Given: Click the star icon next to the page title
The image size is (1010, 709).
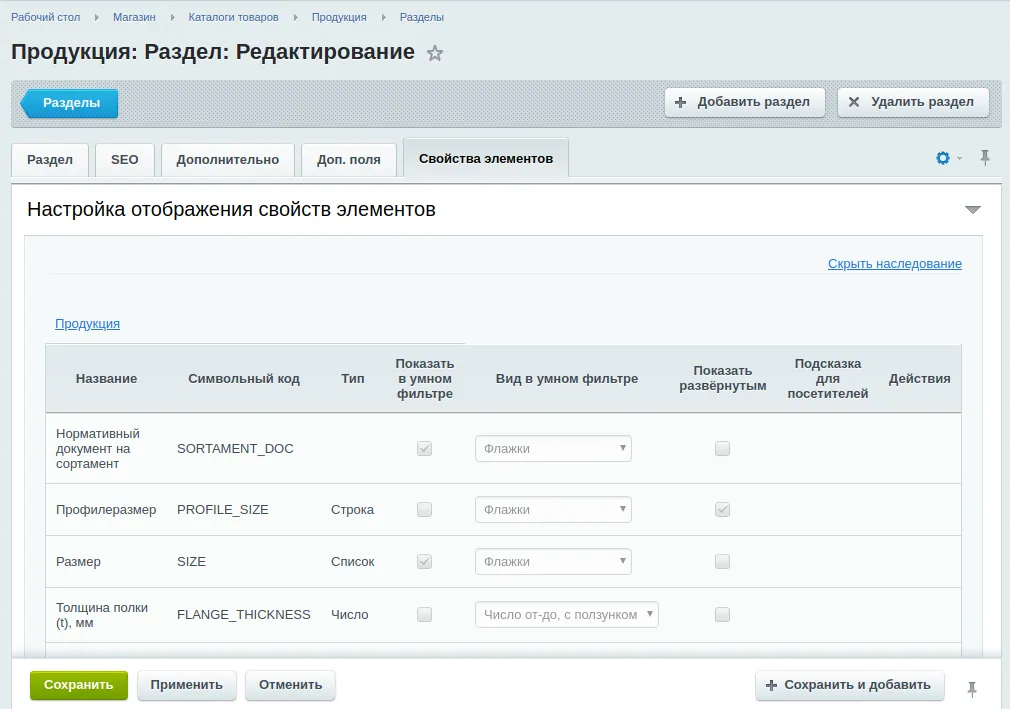Looking at the screenshot, I should (435, 52).
